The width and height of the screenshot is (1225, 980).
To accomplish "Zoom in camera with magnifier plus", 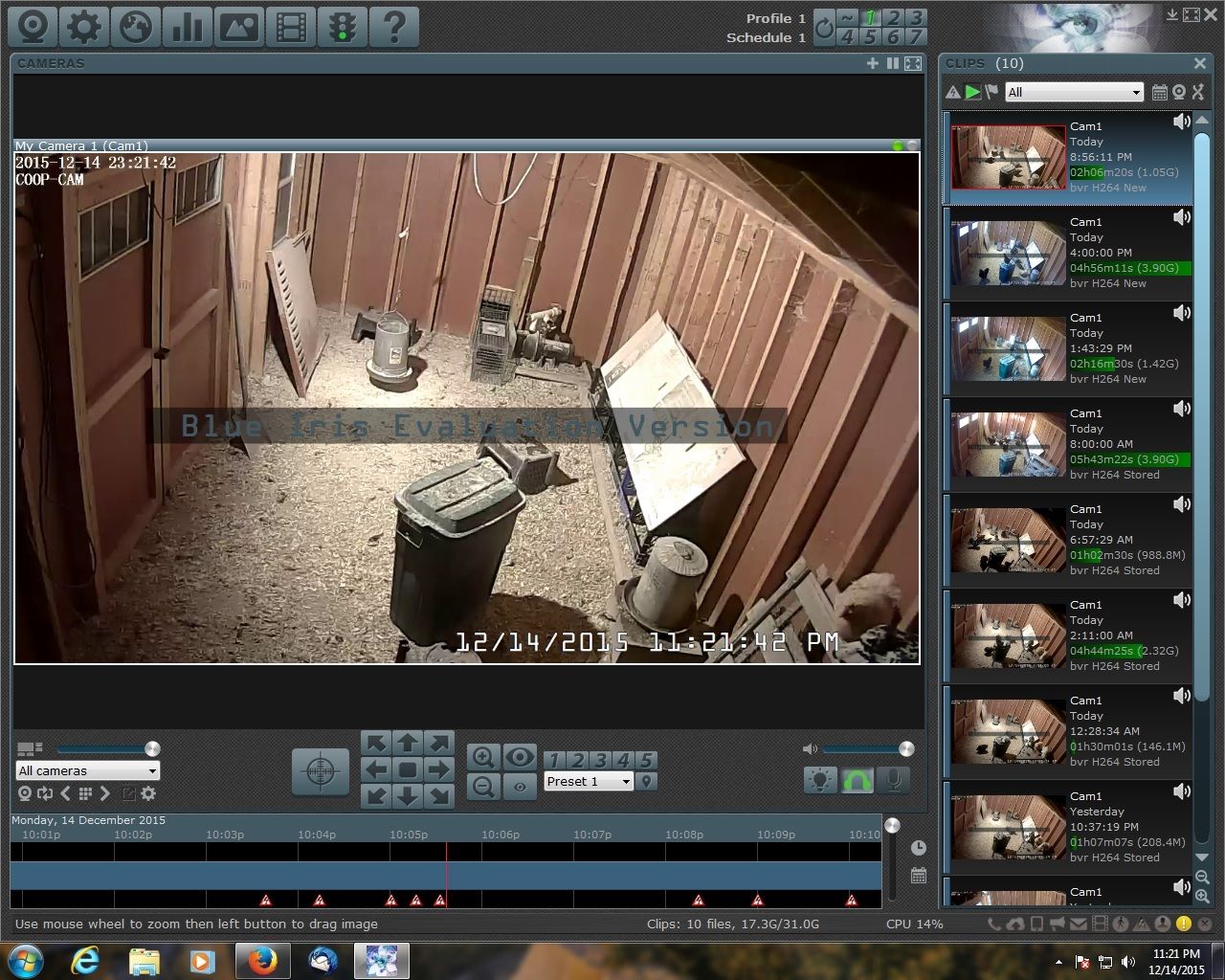I will coord(483,758).
